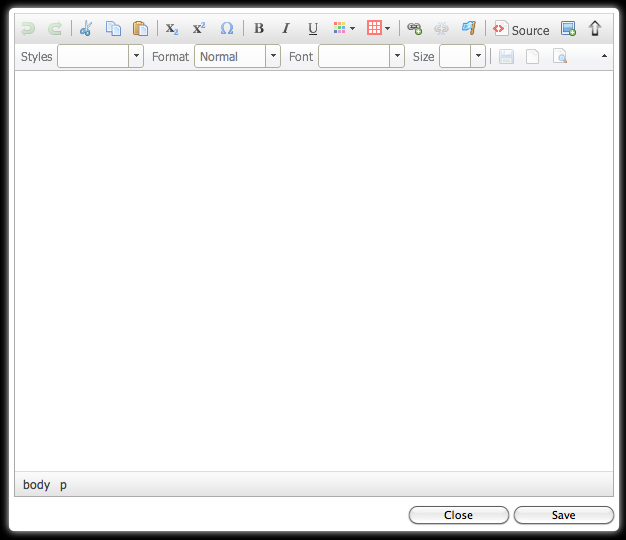
Task: Open the table grid dropdown
Action: coord(378,28)
